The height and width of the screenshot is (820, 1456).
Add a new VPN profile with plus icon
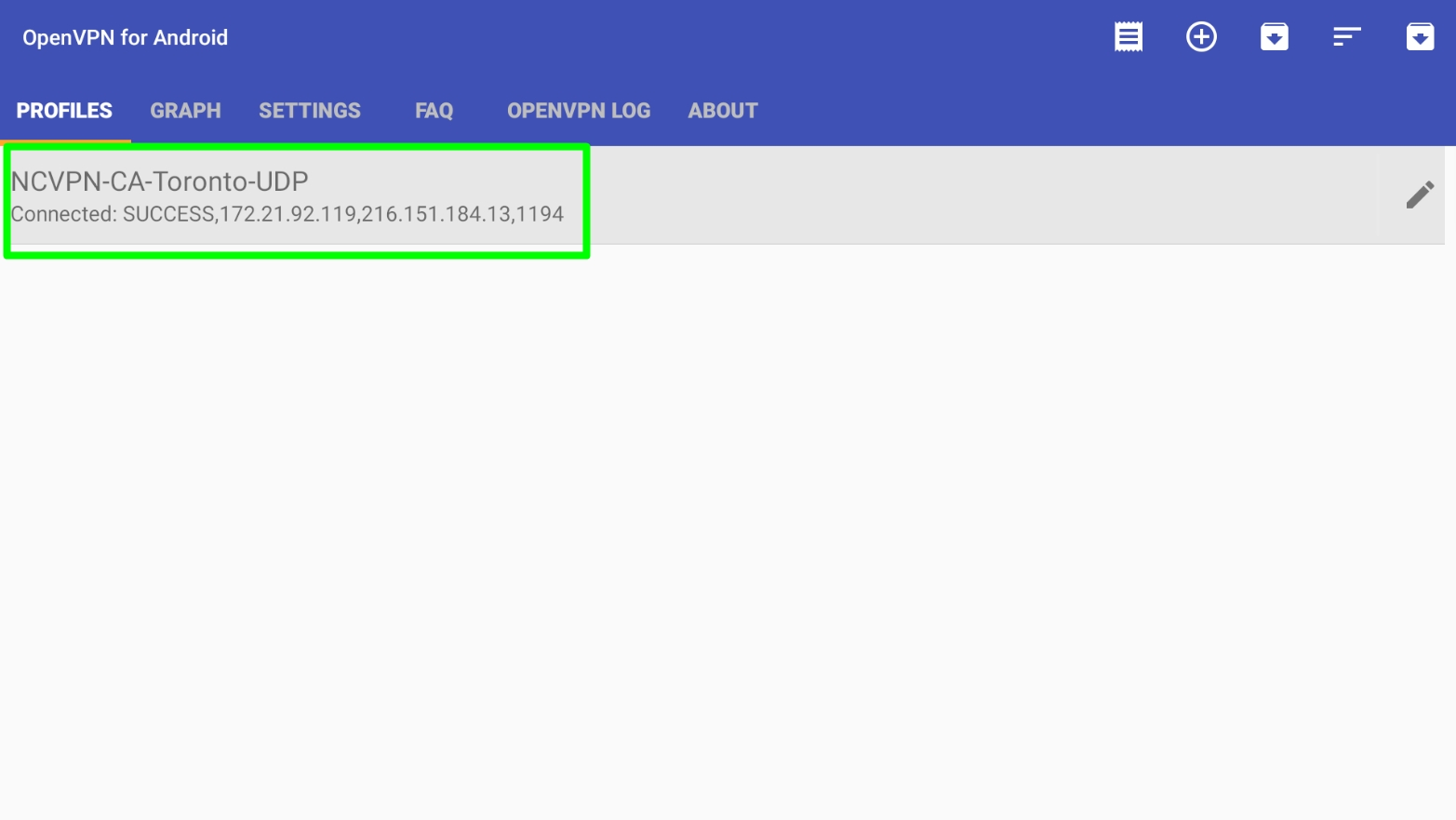click(1201, 37)
